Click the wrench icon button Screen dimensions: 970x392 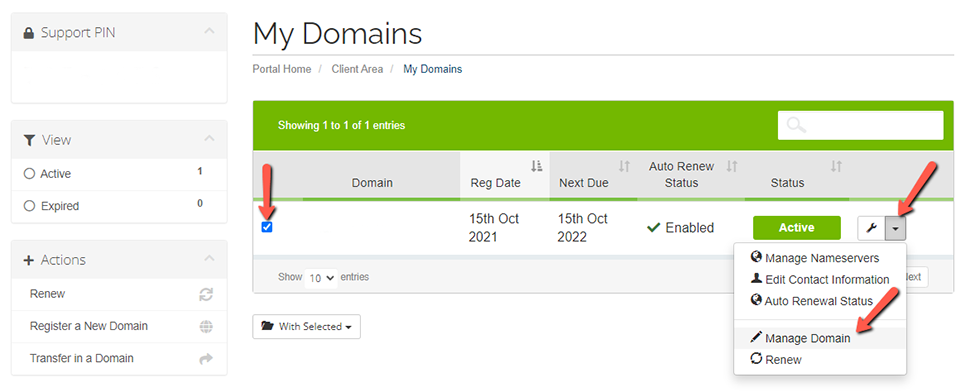pyautogui.click(x=872, y=228)
